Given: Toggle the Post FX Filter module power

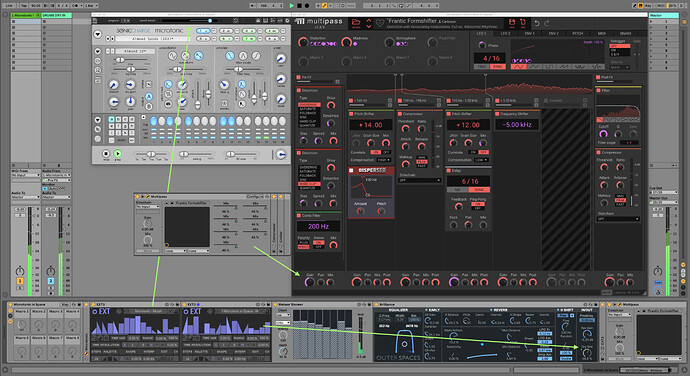Looking at the screenshot, I should 598,90.
